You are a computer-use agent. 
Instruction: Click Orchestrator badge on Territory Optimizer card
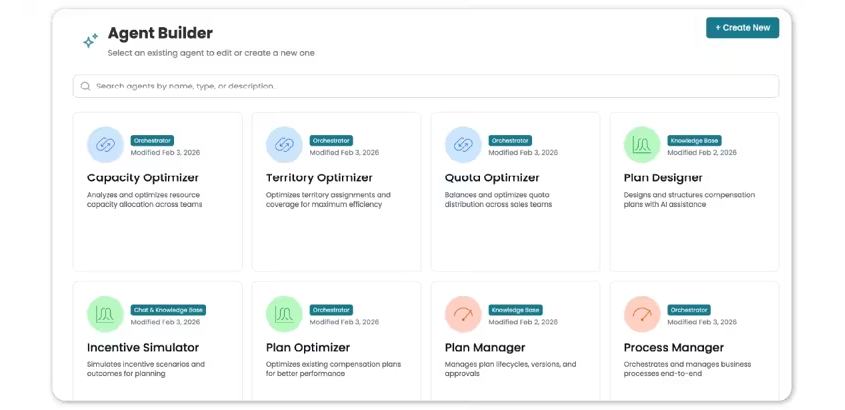point(331,141)
